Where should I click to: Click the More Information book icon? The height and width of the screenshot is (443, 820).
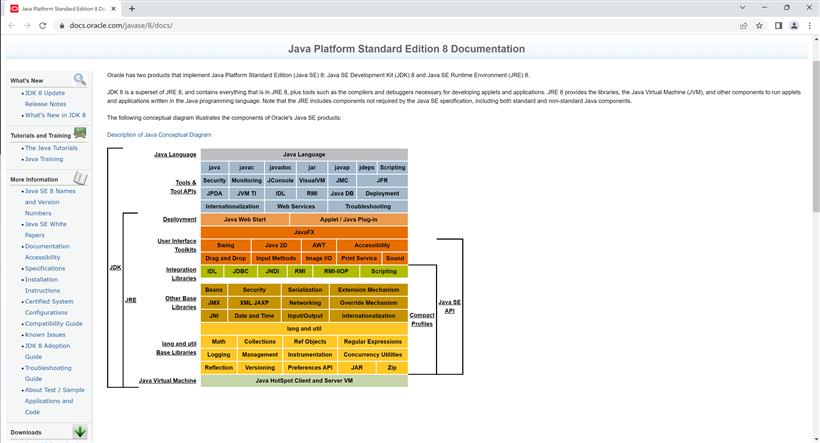coord(80,178)
